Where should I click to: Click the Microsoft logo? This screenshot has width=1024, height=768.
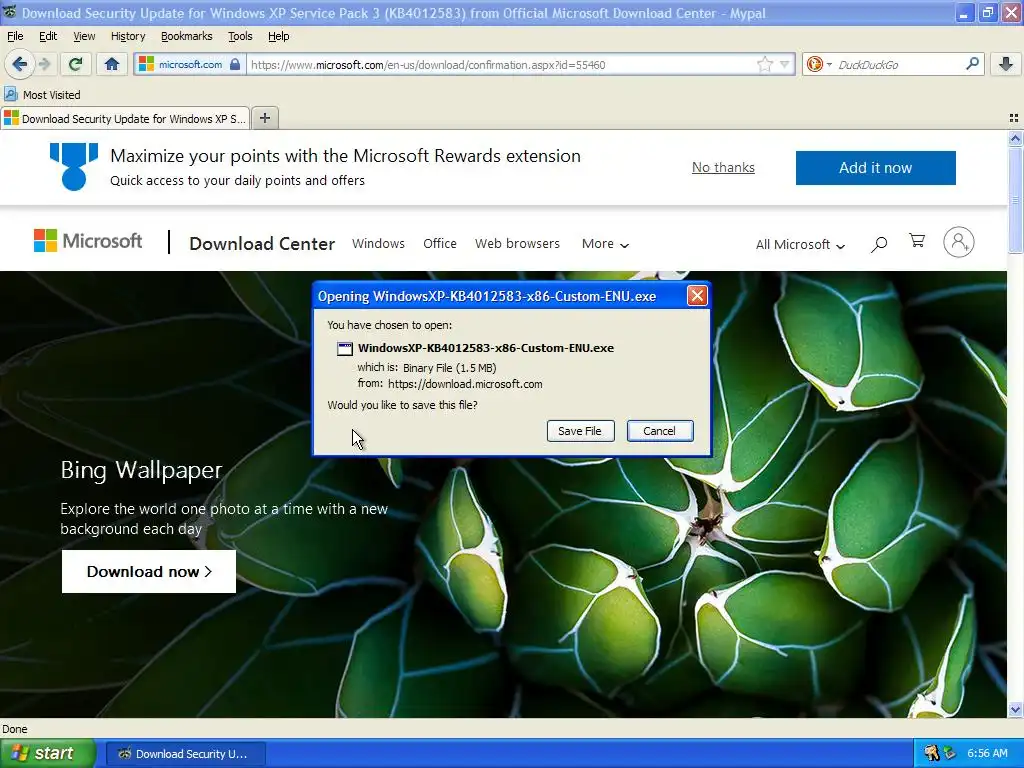point(88,241)
